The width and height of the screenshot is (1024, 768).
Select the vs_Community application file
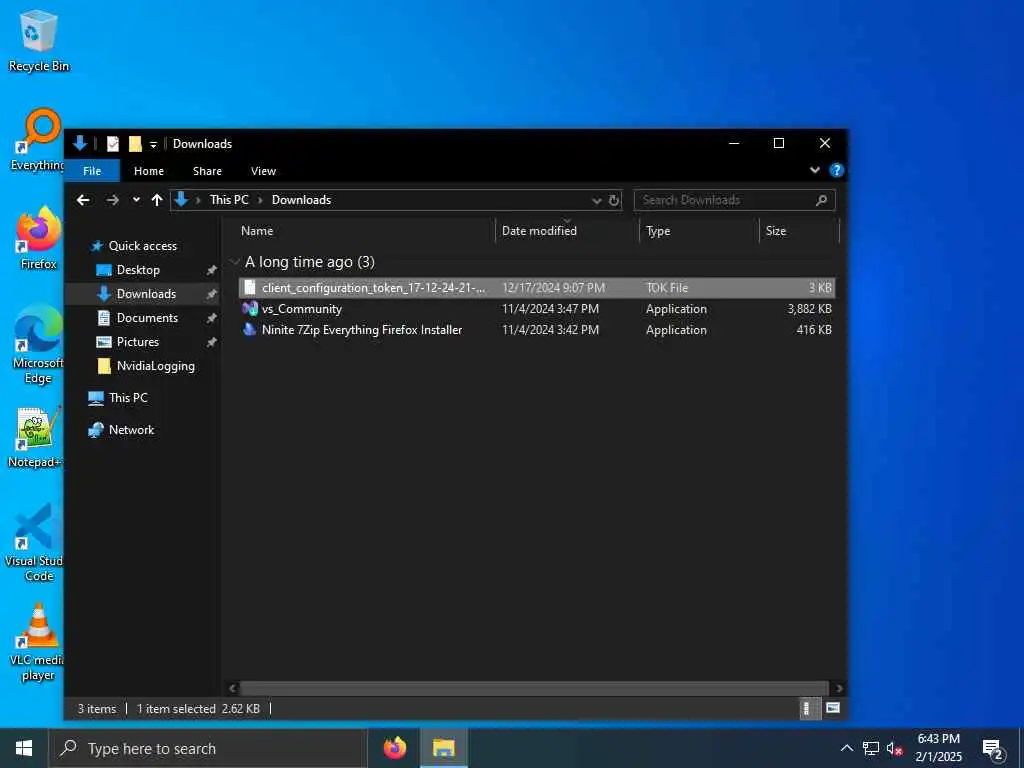tap(537, 309)
